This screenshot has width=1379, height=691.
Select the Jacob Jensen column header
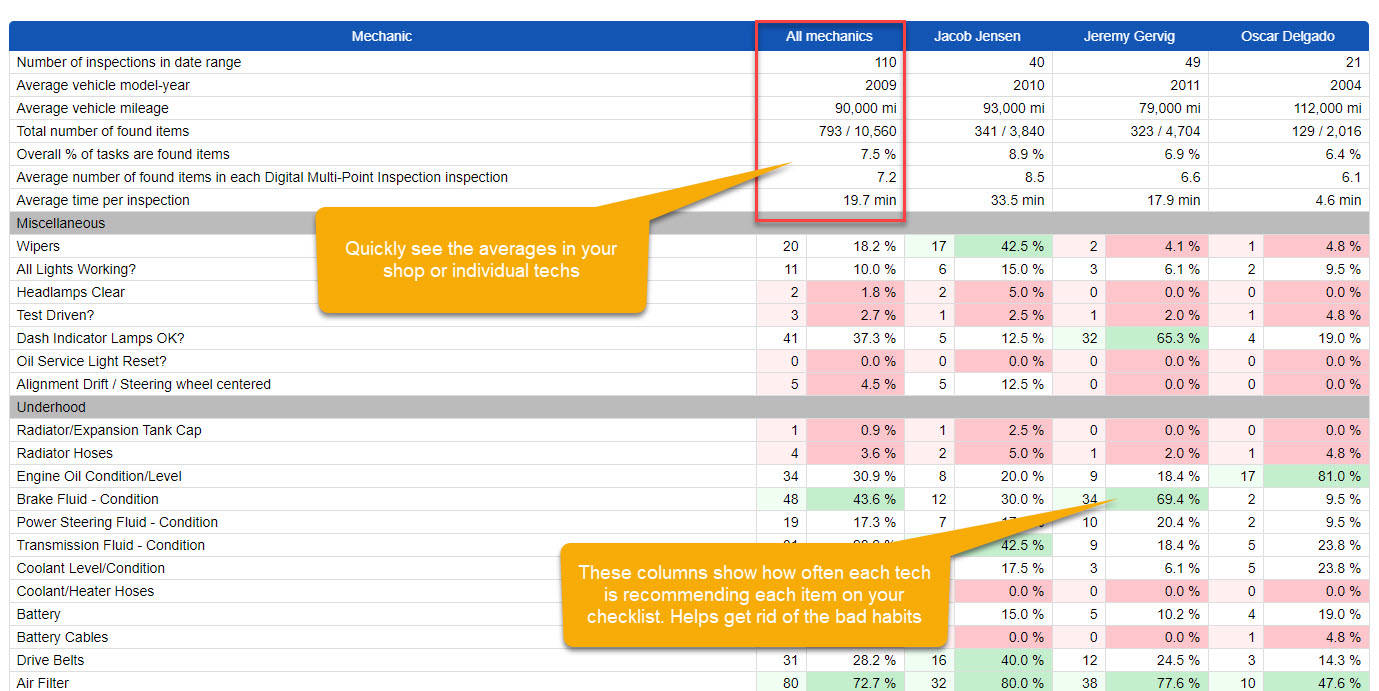coord(977,36)
